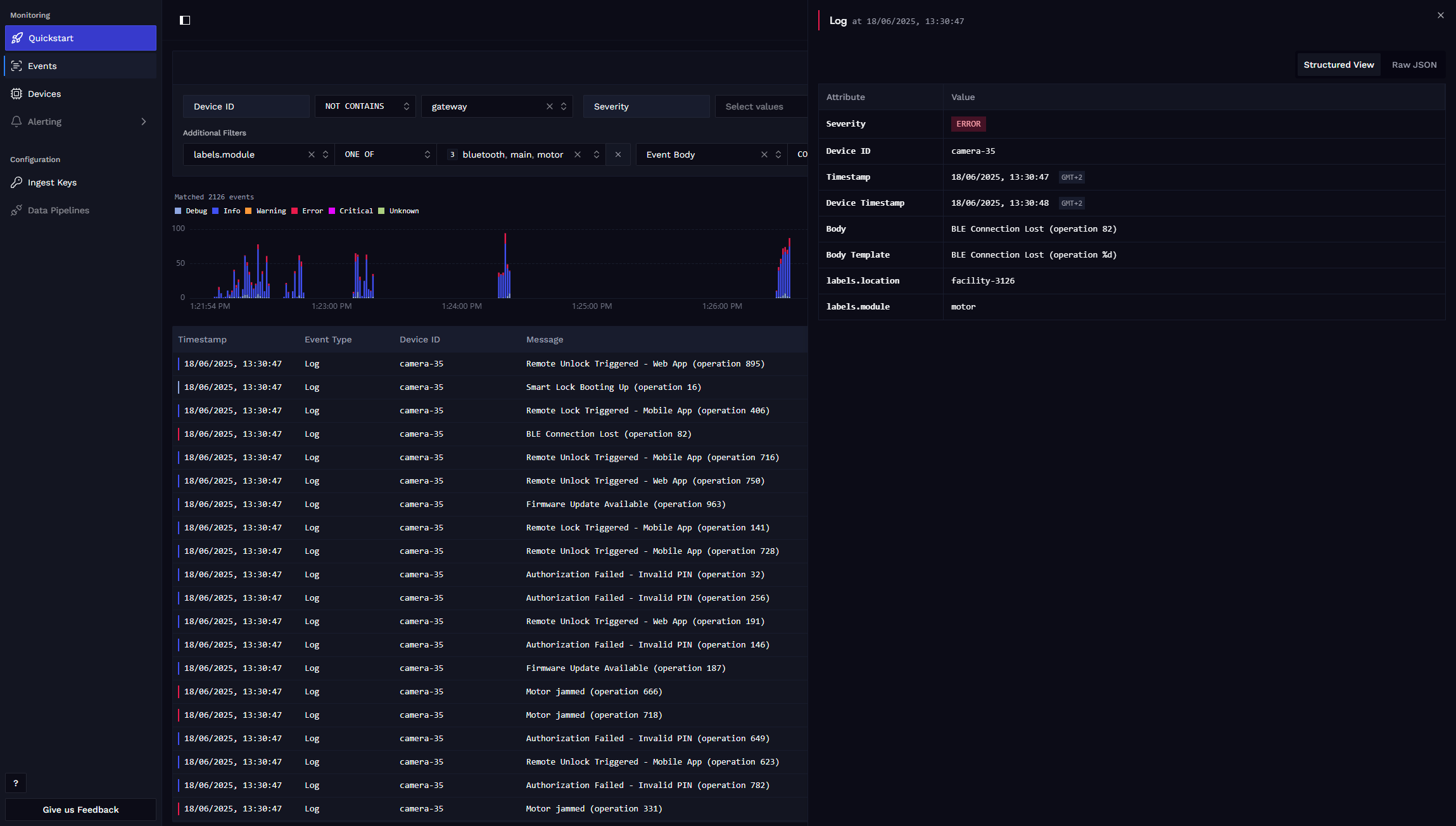Toggle the sidebar collapse icon

point(185,20)
